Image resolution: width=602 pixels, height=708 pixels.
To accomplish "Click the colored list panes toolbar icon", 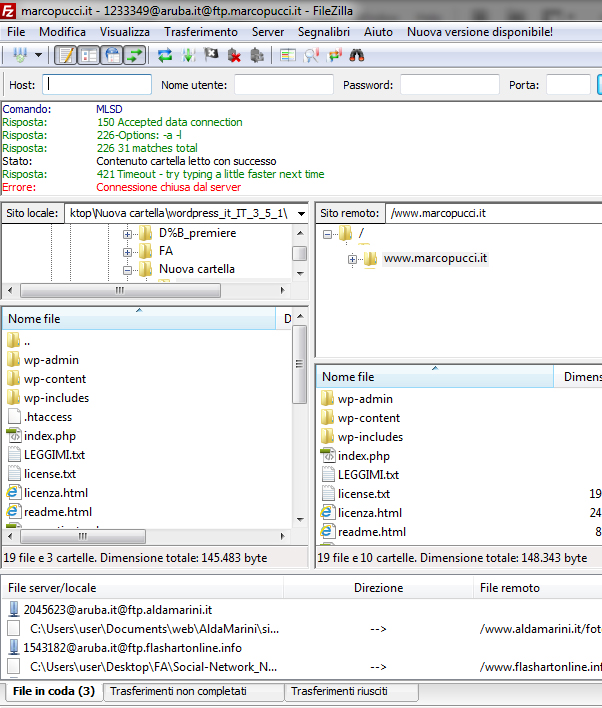I will (x=288, y=56).
